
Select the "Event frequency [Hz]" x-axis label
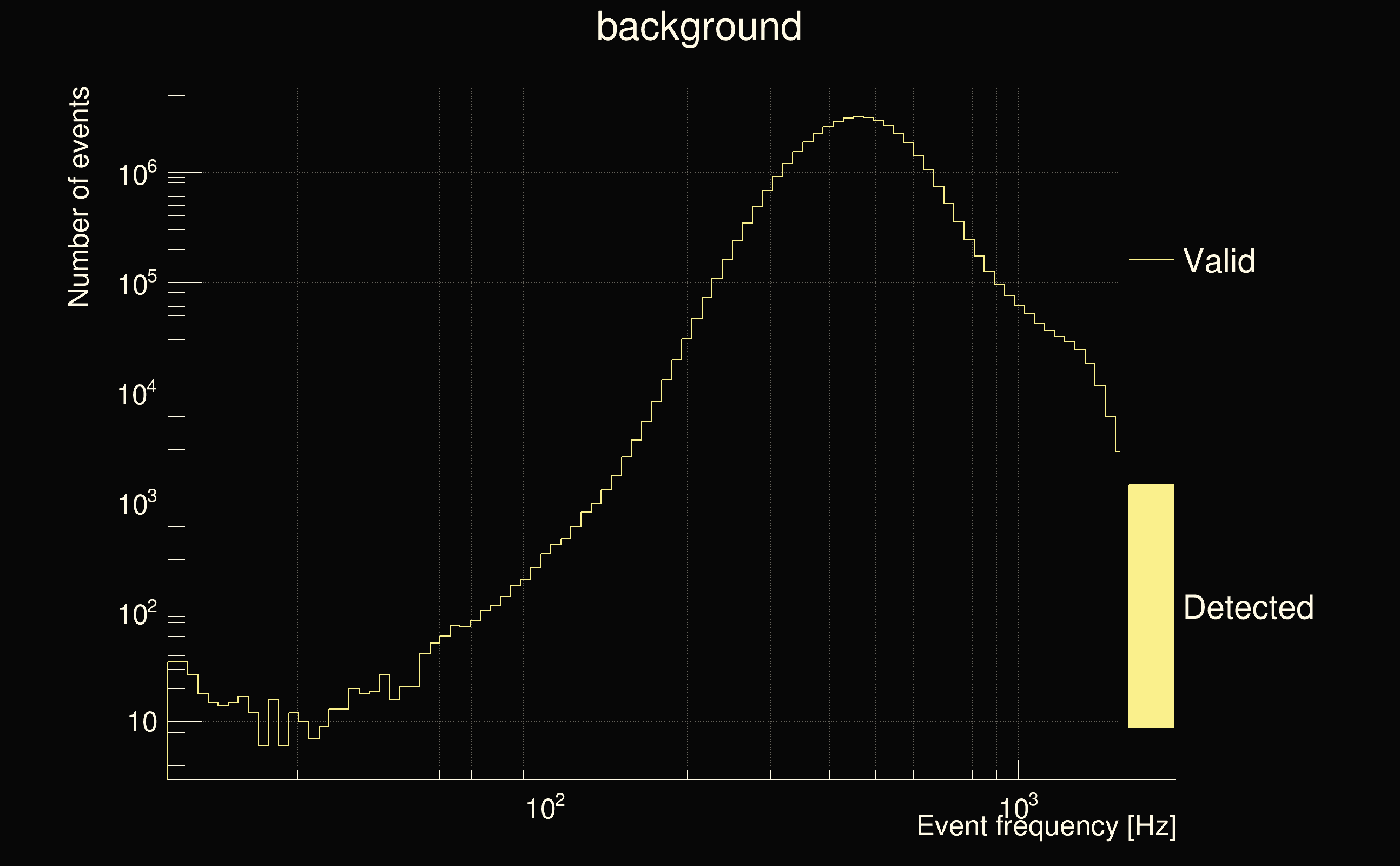pos(1046,826)
